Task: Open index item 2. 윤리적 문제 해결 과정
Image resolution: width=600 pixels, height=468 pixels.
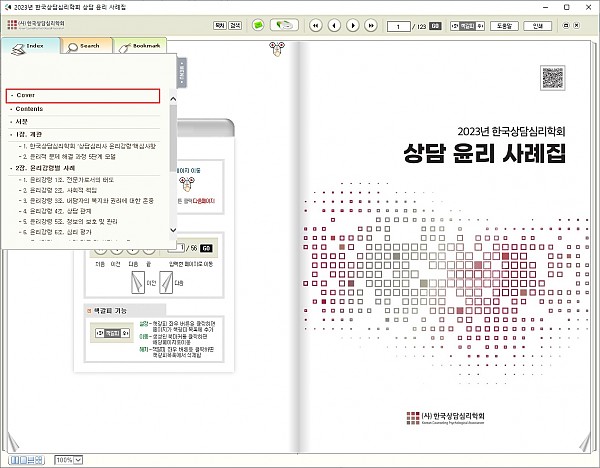Action: pyautogui.click(x=67, y=157)
